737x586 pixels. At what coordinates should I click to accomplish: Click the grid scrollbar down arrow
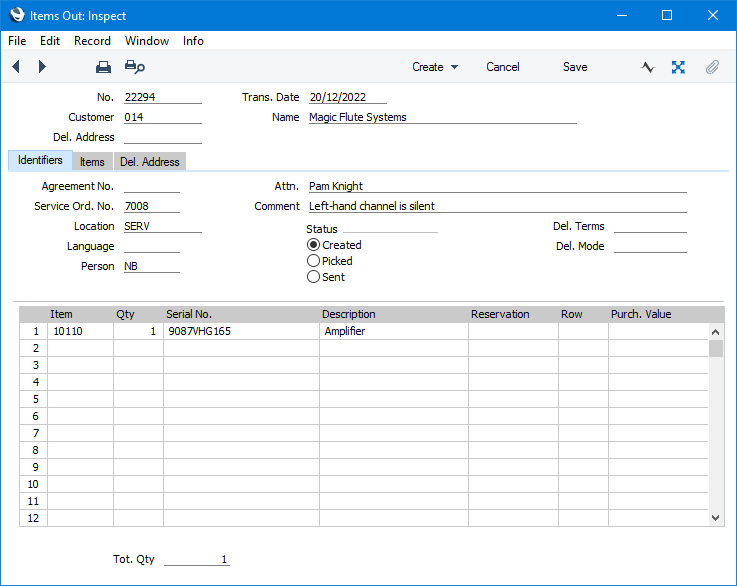pyautogui.click(x=716, y=518)
